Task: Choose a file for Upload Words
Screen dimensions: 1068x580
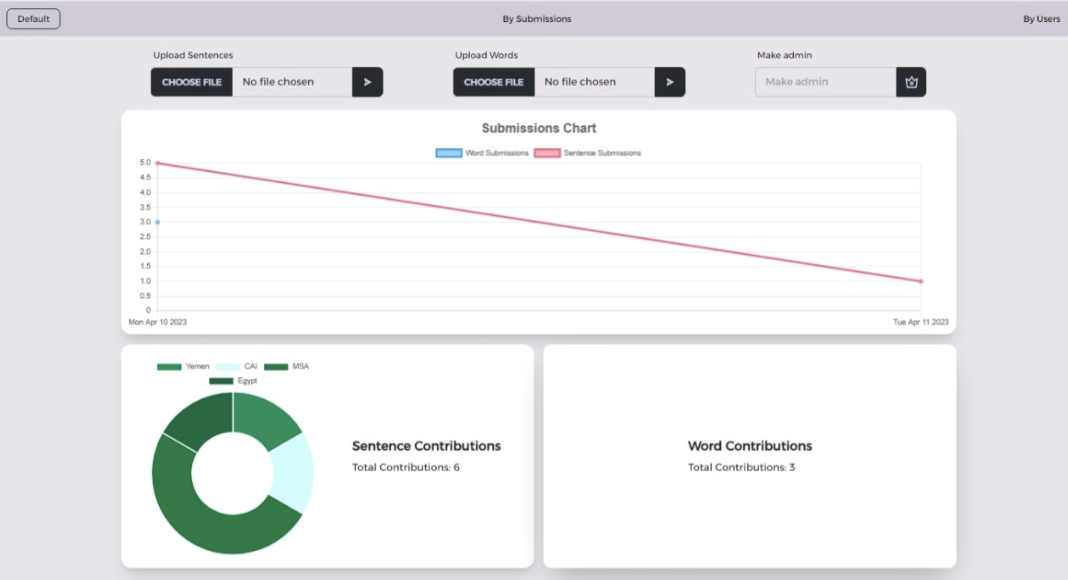Action: pos(494,82)
